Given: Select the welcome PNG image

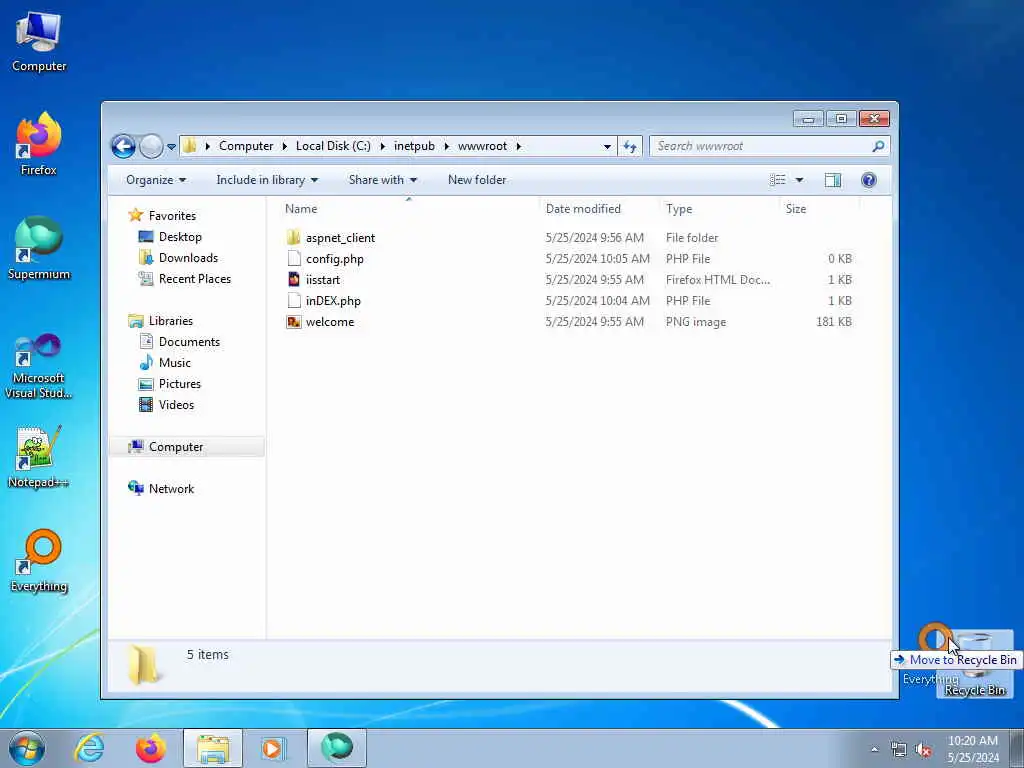Looking at the screenshot, I should pyautogui.click(x=320, y=321).
